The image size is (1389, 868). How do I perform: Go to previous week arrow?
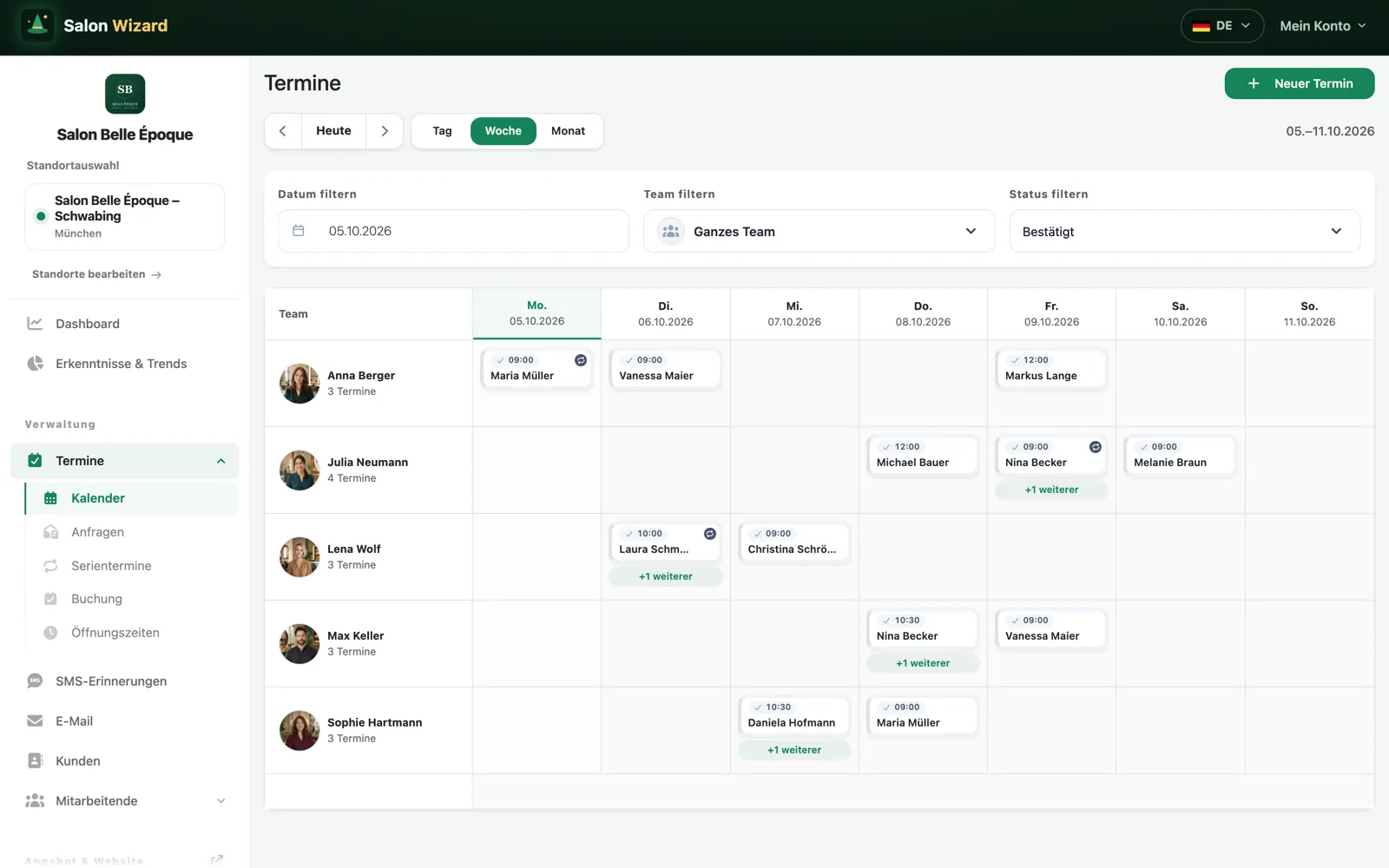[x=283, y=131]
